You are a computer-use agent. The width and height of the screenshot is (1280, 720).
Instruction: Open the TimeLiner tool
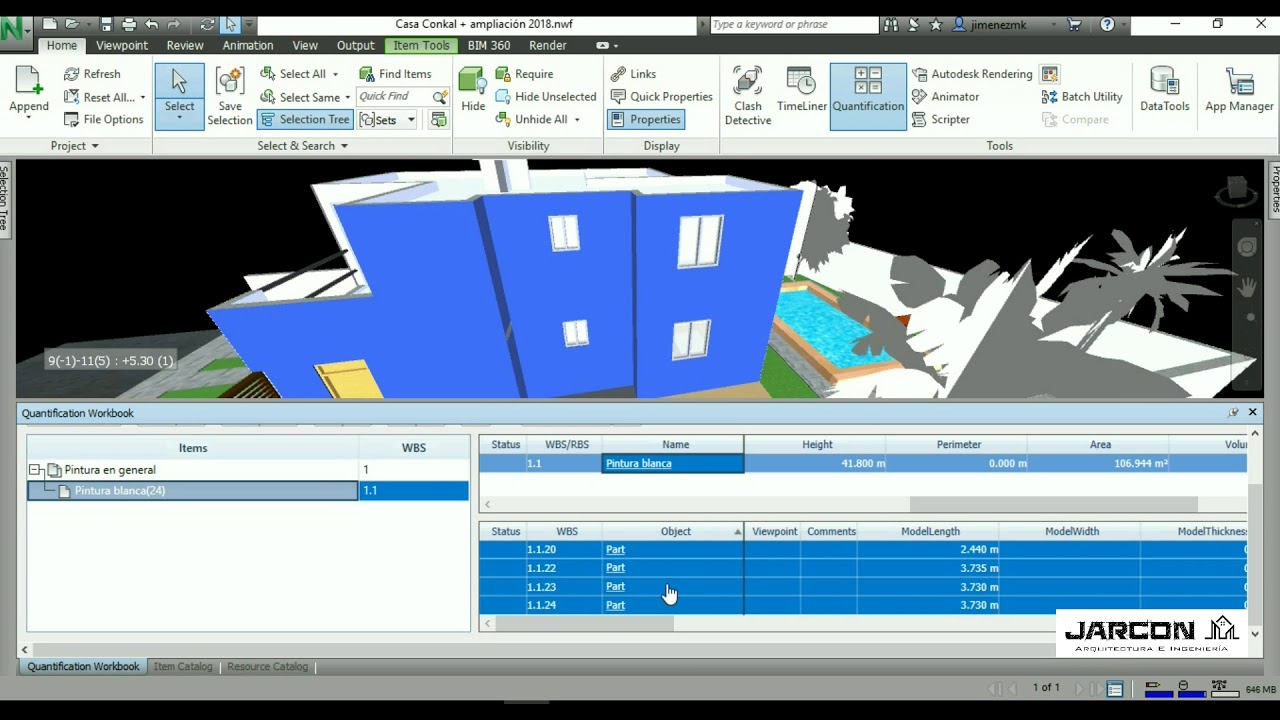pos(802,89)
